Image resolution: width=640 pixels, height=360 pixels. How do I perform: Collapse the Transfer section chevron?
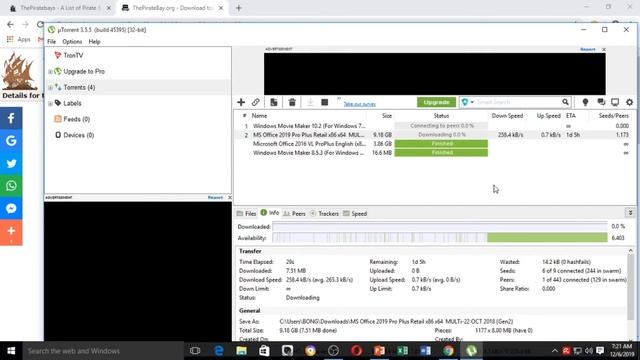(630, 251)
